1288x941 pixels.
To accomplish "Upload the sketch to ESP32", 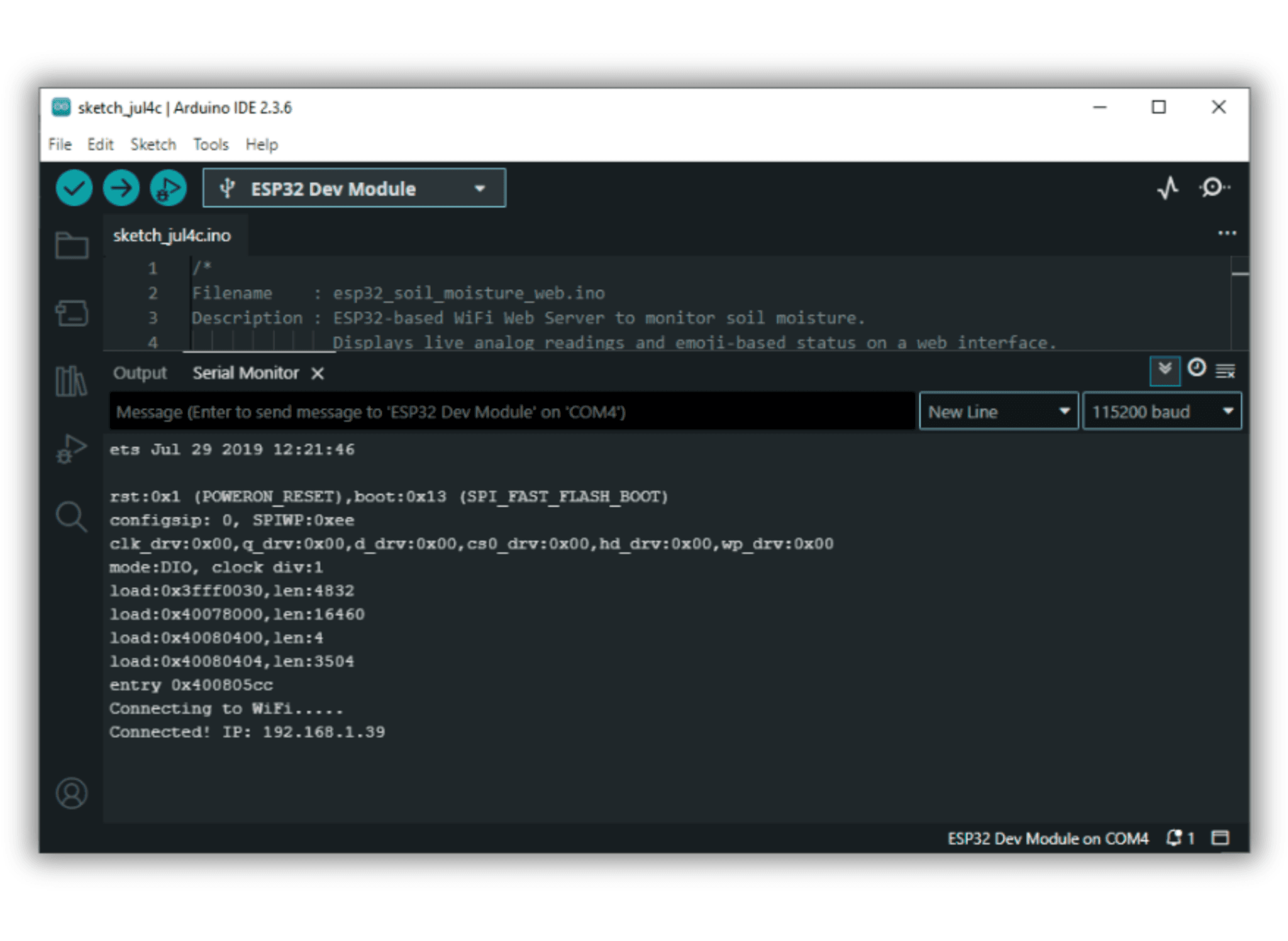I will tap(121, 187).
